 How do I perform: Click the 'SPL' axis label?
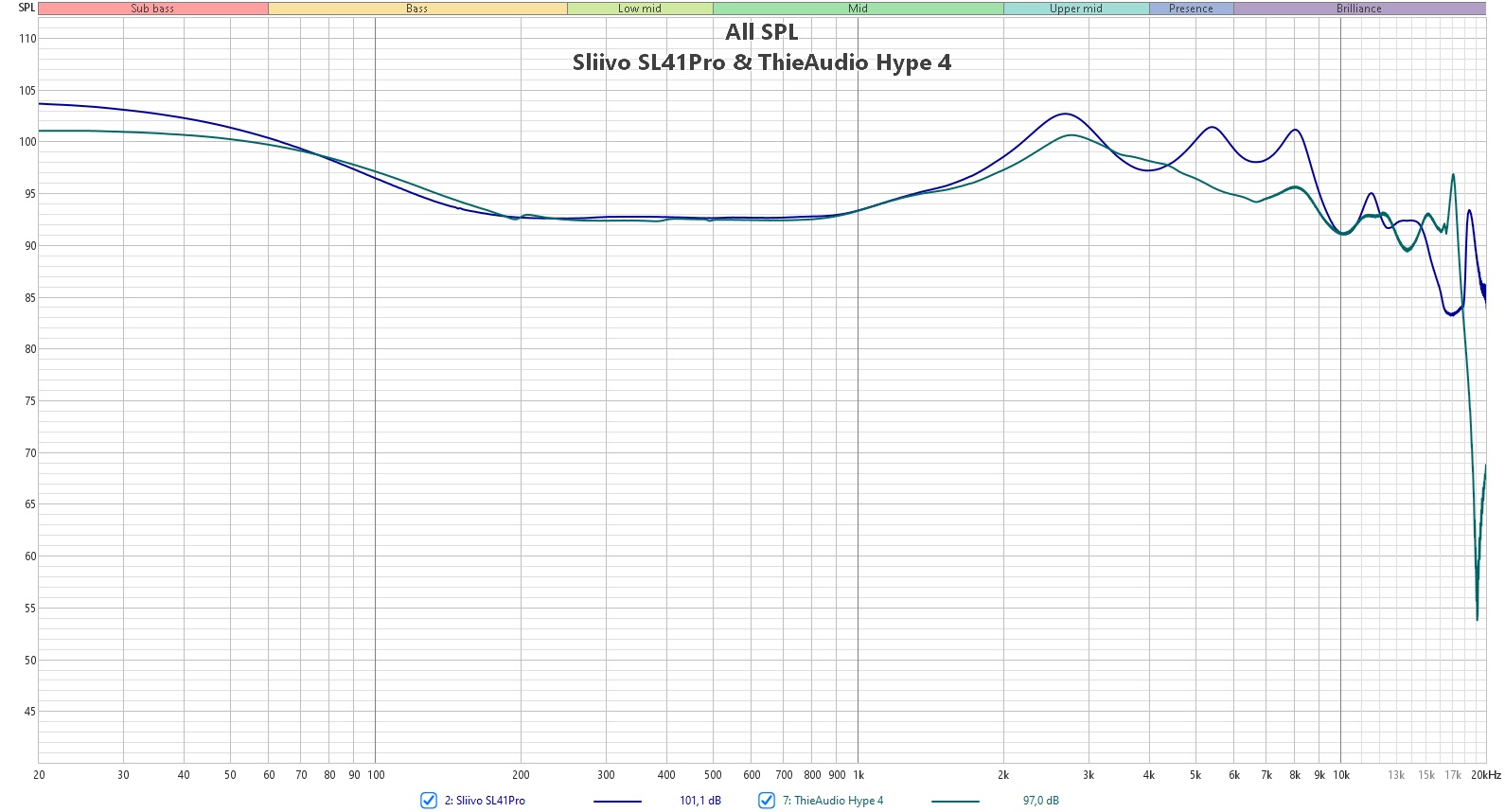tap(27, 8)
